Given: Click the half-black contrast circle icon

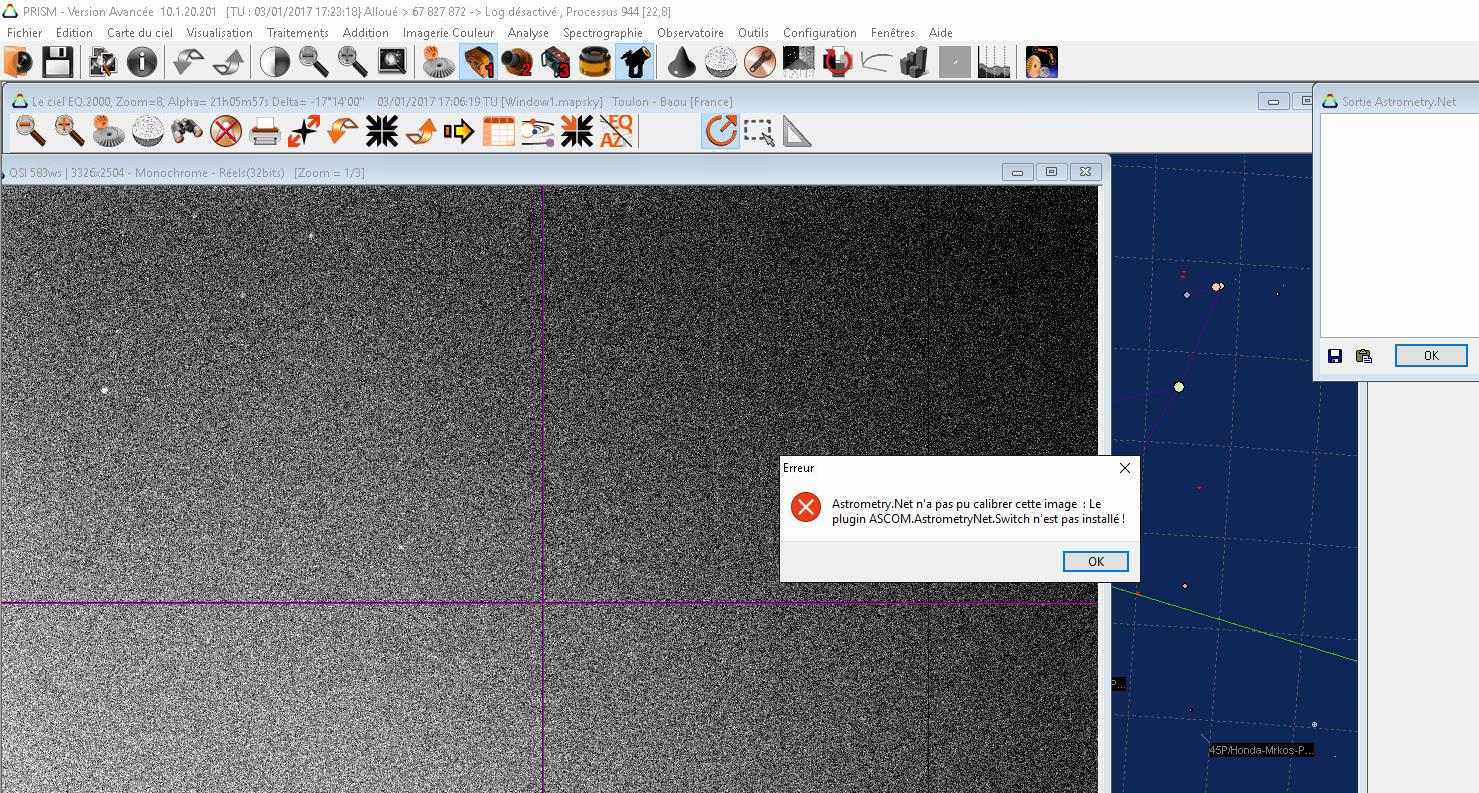Looking at the screenshot, I should 274,63.
